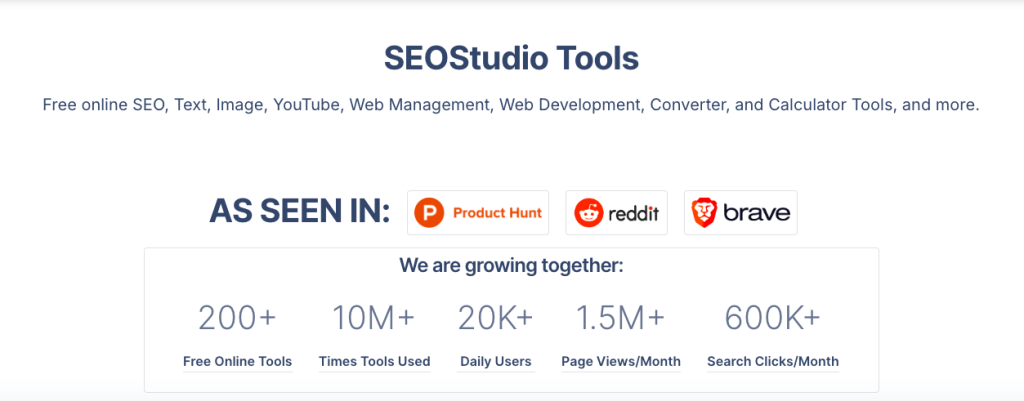Image resolution: width=1024 pixels, height=401 pixels.
Task: Click the Times Tools Used label
Action: coord(374,361)
